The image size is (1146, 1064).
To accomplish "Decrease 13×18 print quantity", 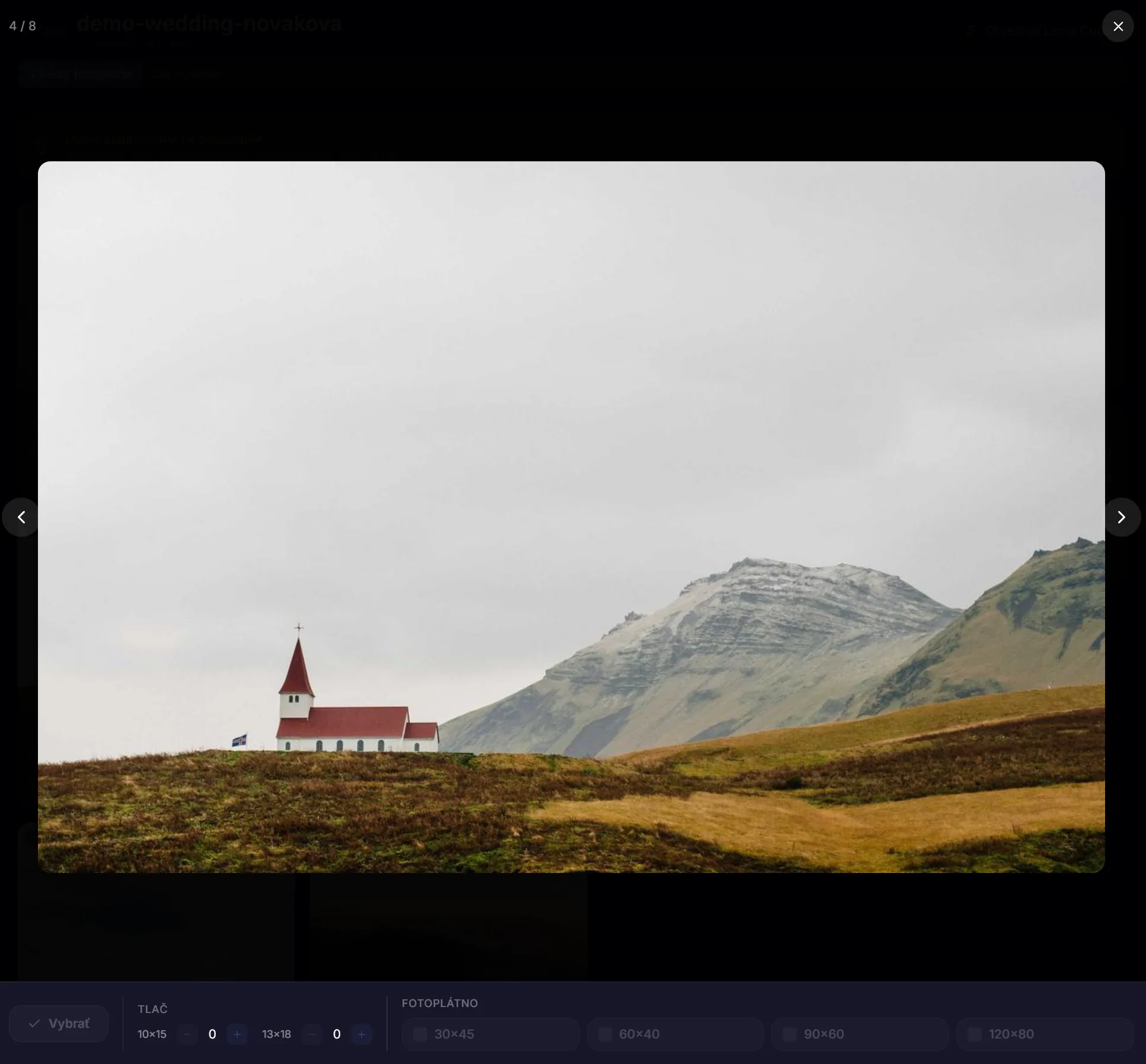I will pos(312,1034).
